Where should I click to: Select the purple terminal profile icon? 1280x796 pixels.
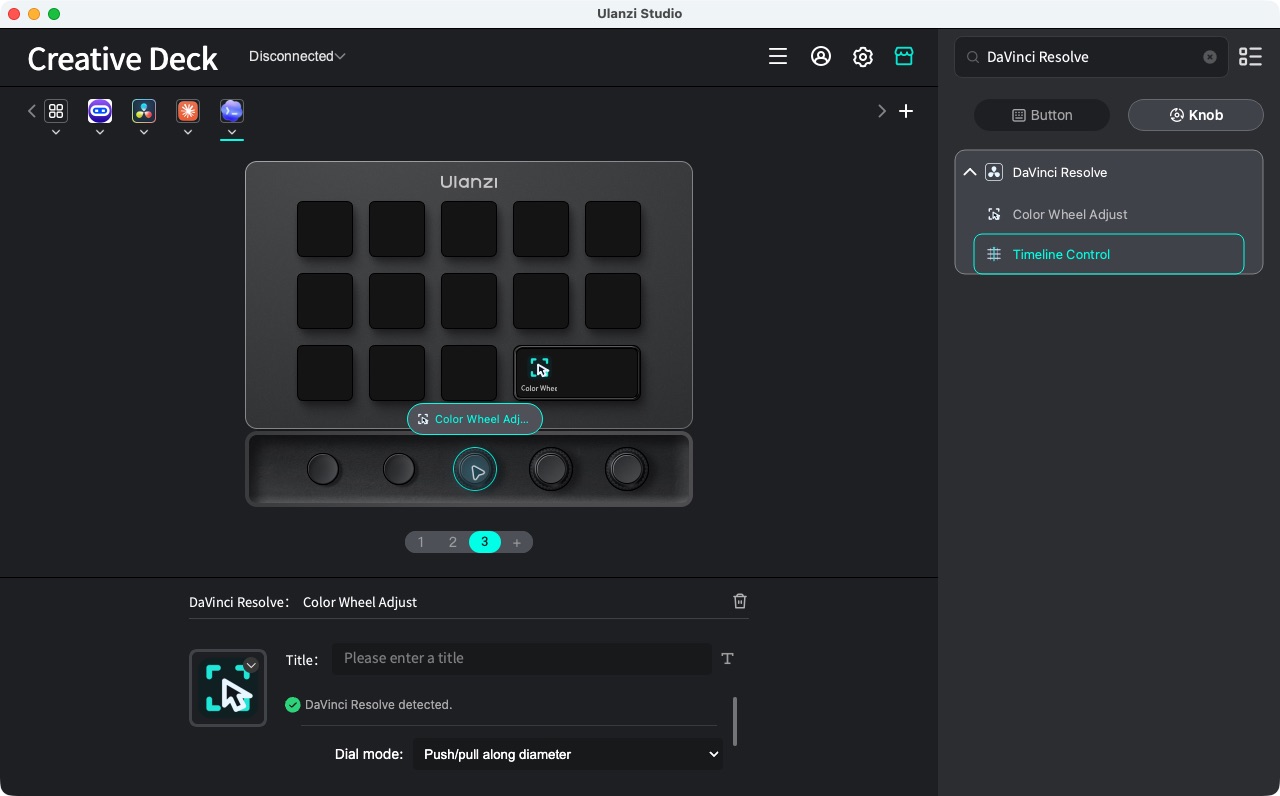click(x=232, y=111)
